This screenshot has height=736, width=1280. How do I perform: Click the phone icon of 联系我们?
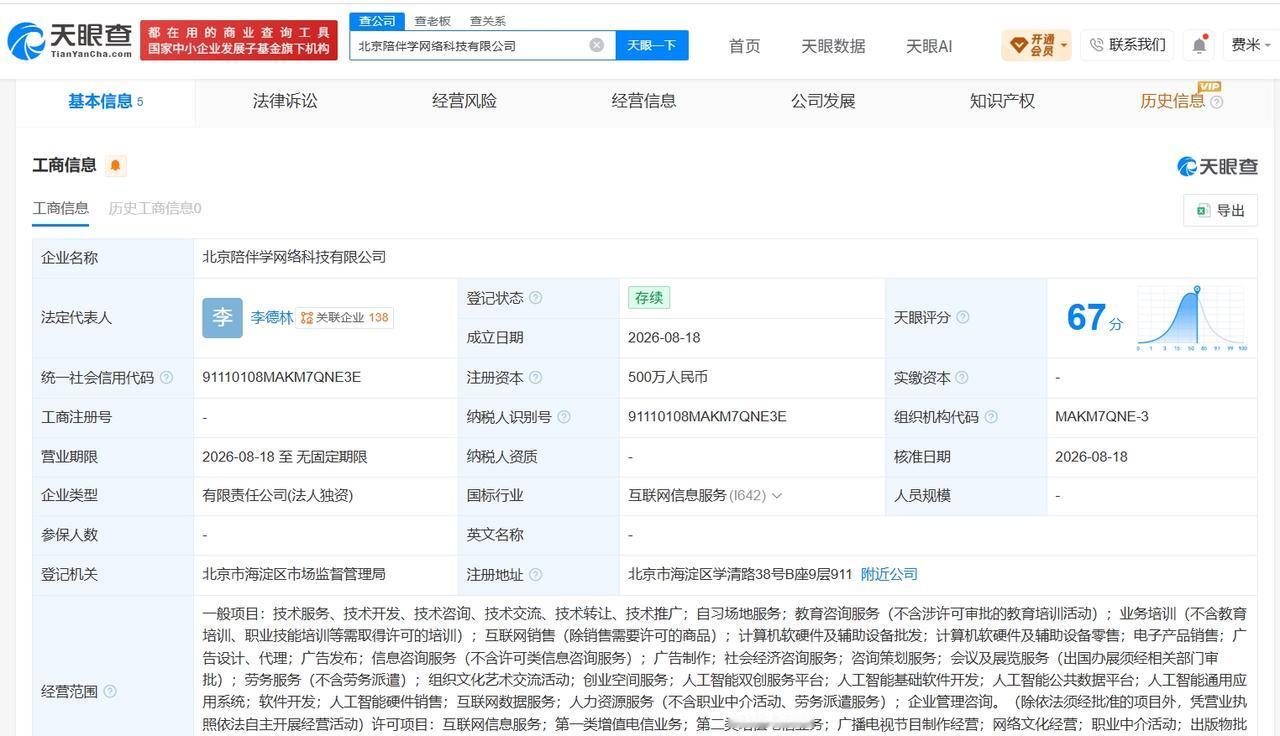tap(1096, 45)
